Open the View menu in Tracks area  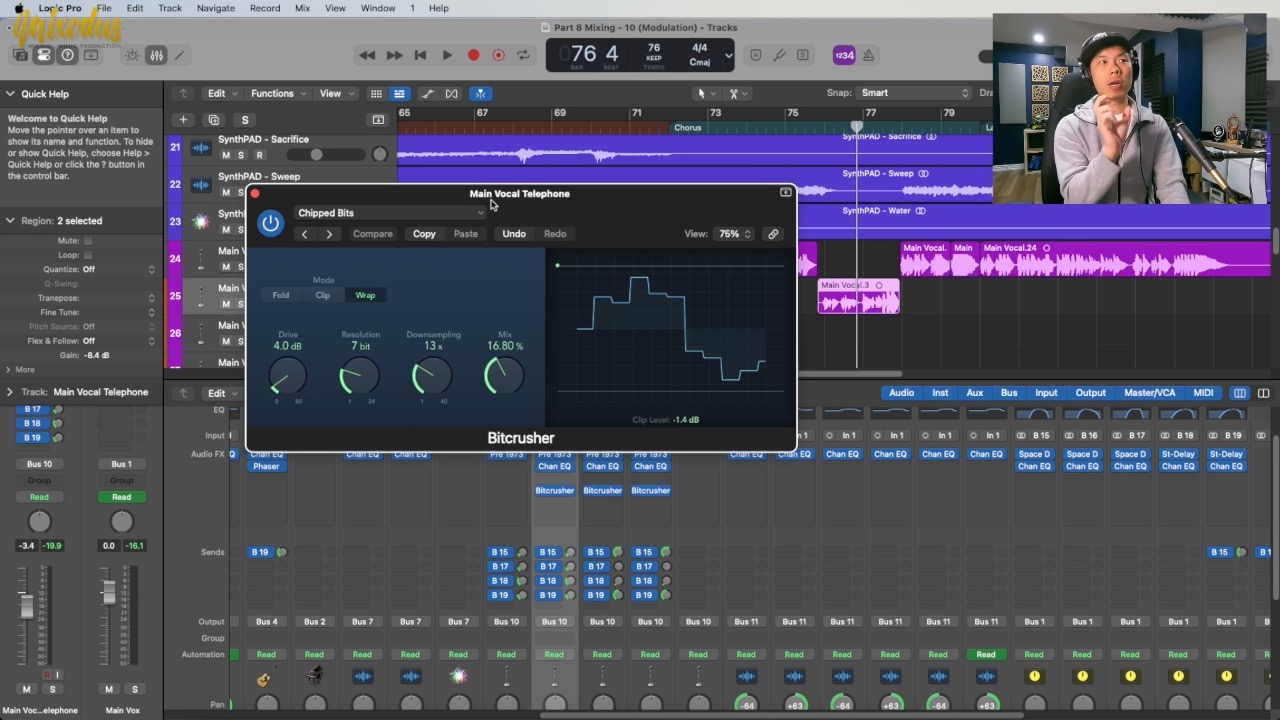tap(335, 93)
